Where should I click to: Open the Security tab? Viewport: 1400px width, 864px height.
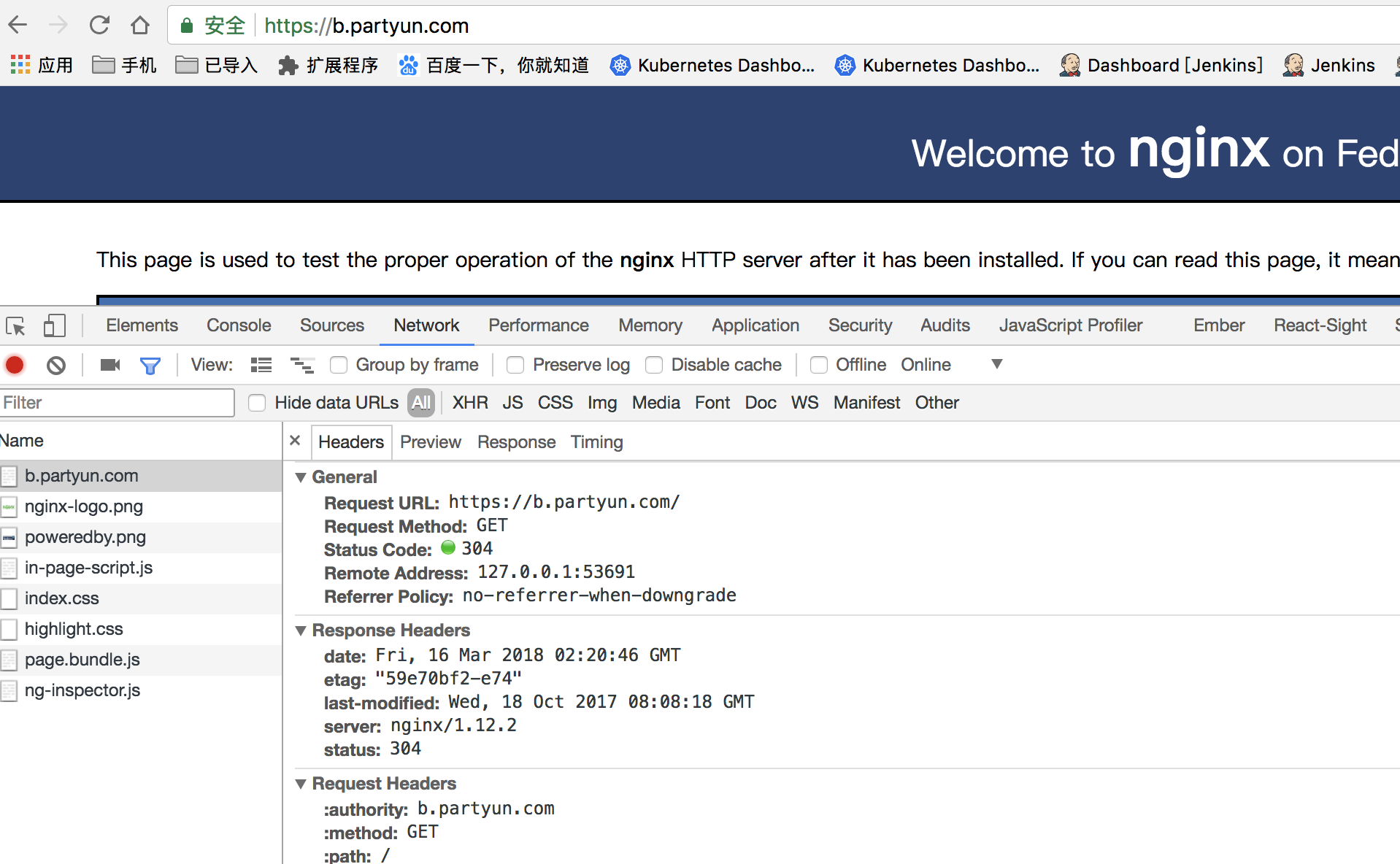[860, 325]
